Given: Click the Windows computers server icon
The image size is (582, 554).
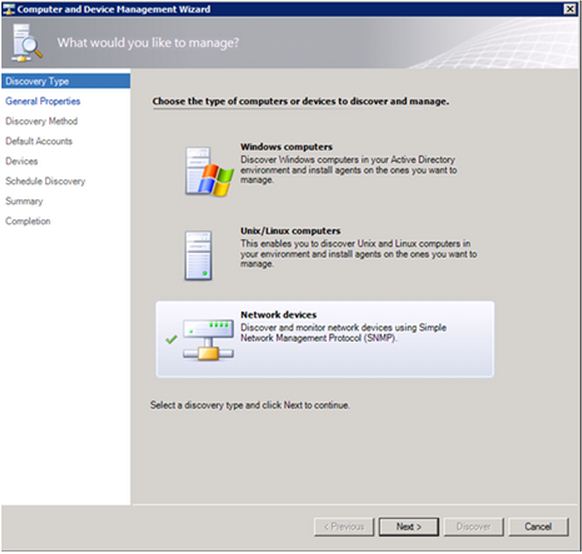Looking at the screenshot, I should pyautogui.click(x=209, y=171).
